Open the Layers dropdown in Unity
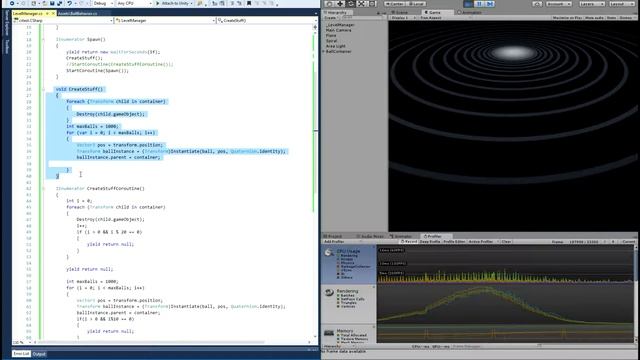The image size is (640, 360). (x=591, y=4)
